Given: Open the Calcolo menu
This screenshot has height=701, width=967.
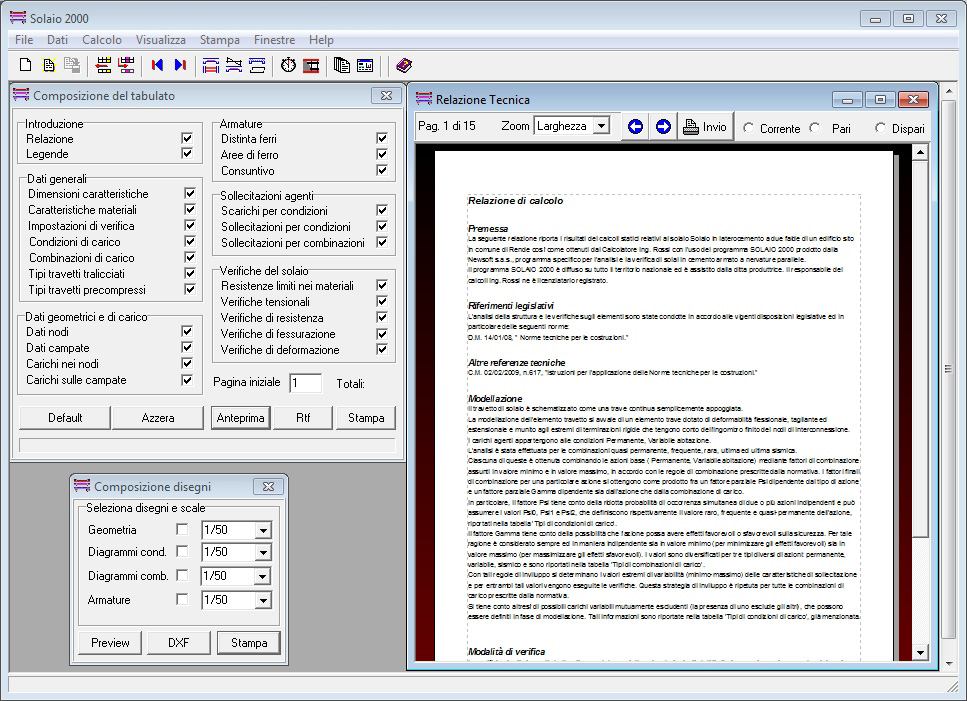Looking at the screenshot, I should (102, 39).
